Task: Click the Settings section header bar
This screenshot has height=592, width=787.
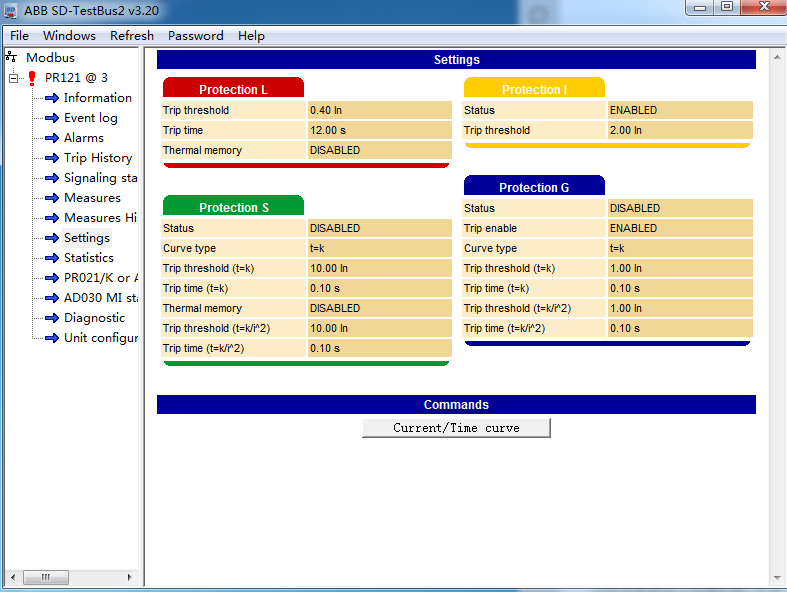Action: pyautogui.click(x=456, y=60)
